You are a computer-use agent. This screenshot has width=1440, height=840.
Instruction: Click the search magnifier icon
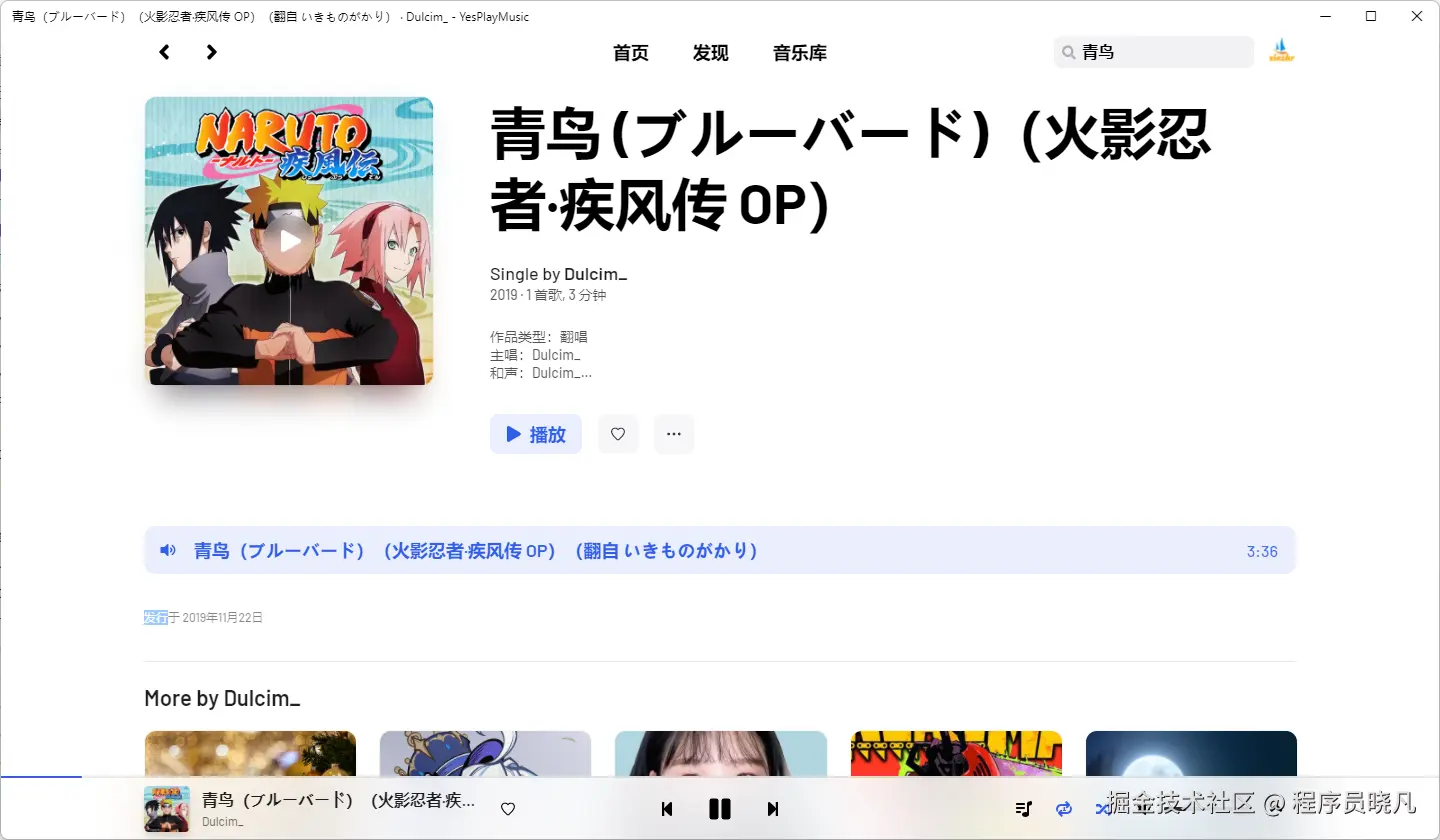(x=1067, y=51)
